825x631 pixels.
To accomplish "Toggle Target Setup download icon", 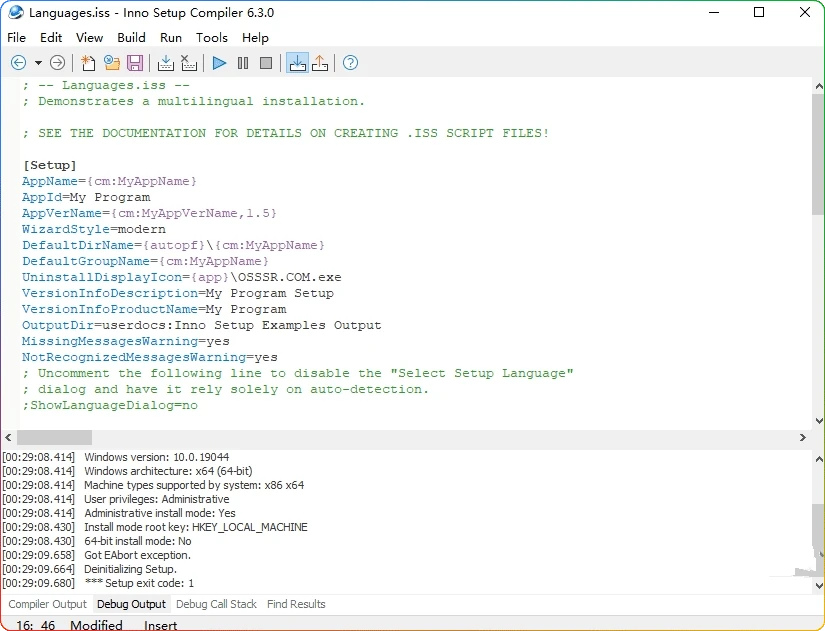I will click(x=297, y=63).
